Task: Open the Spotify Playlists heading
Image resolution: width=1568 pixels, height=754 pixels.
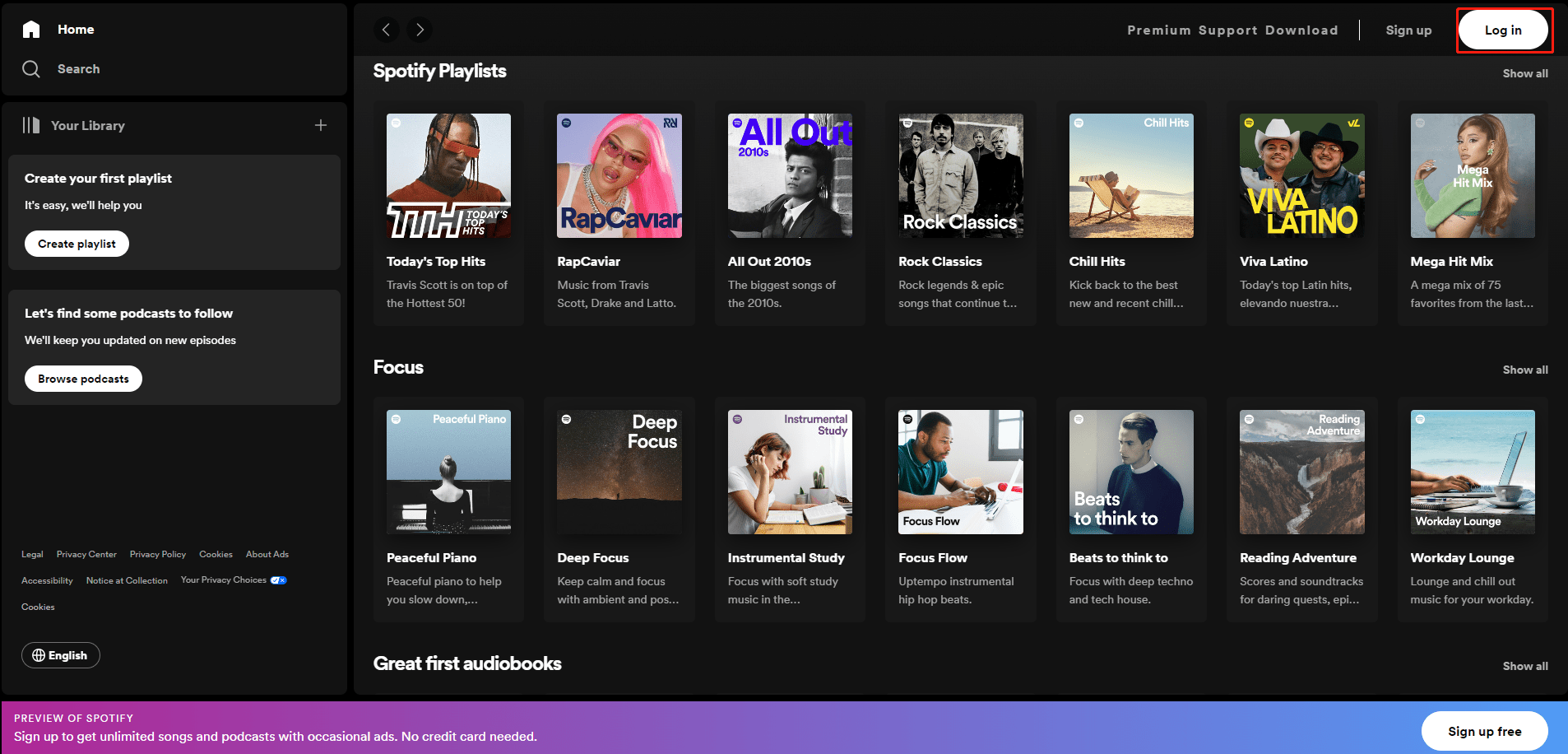Action: click(x=439, y=71)
